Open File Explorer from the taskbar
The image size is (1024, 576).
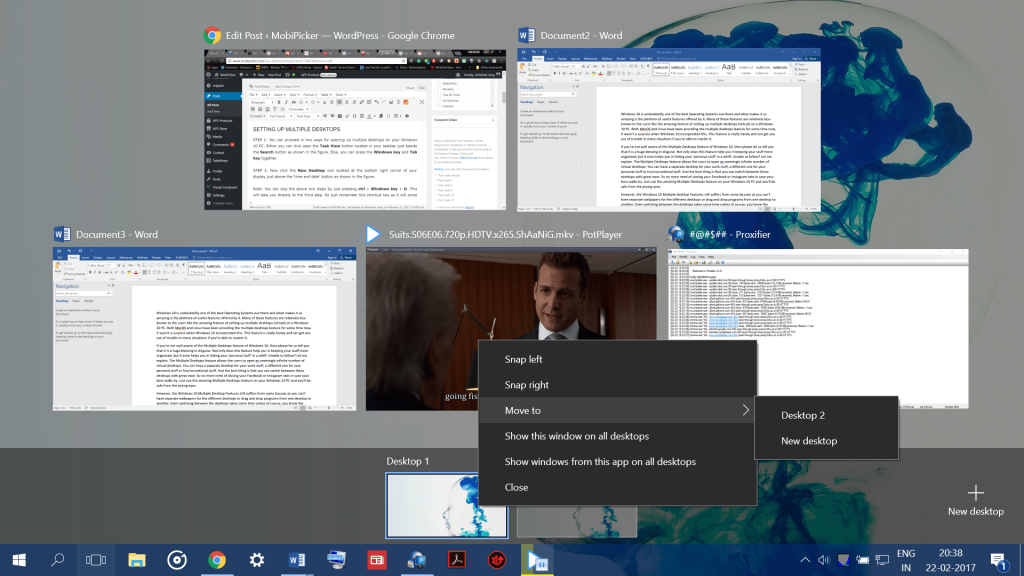136,560
